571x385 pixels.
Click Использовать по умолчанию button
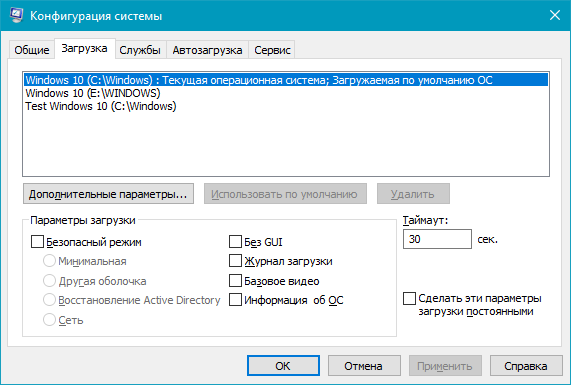[x=285, y=194]
